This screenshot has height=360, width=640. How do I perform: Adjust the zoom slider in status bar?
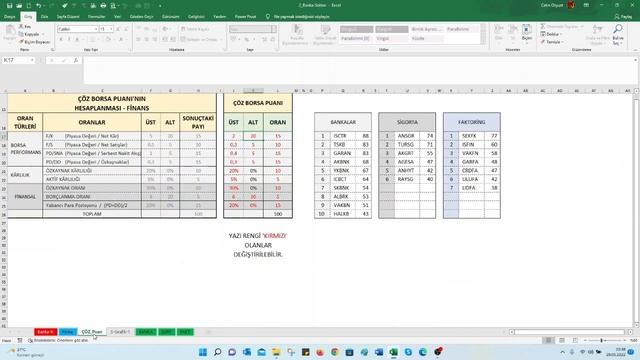pos(601,340)
